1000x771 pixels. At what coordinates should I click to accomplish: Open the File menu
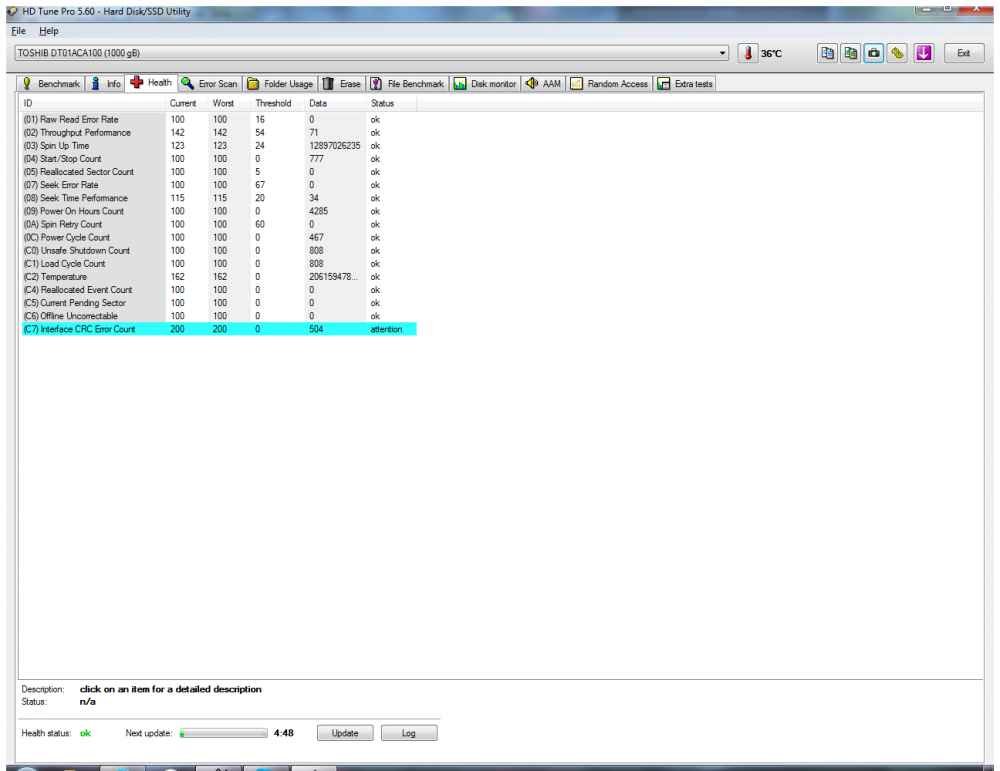point(18,31)
